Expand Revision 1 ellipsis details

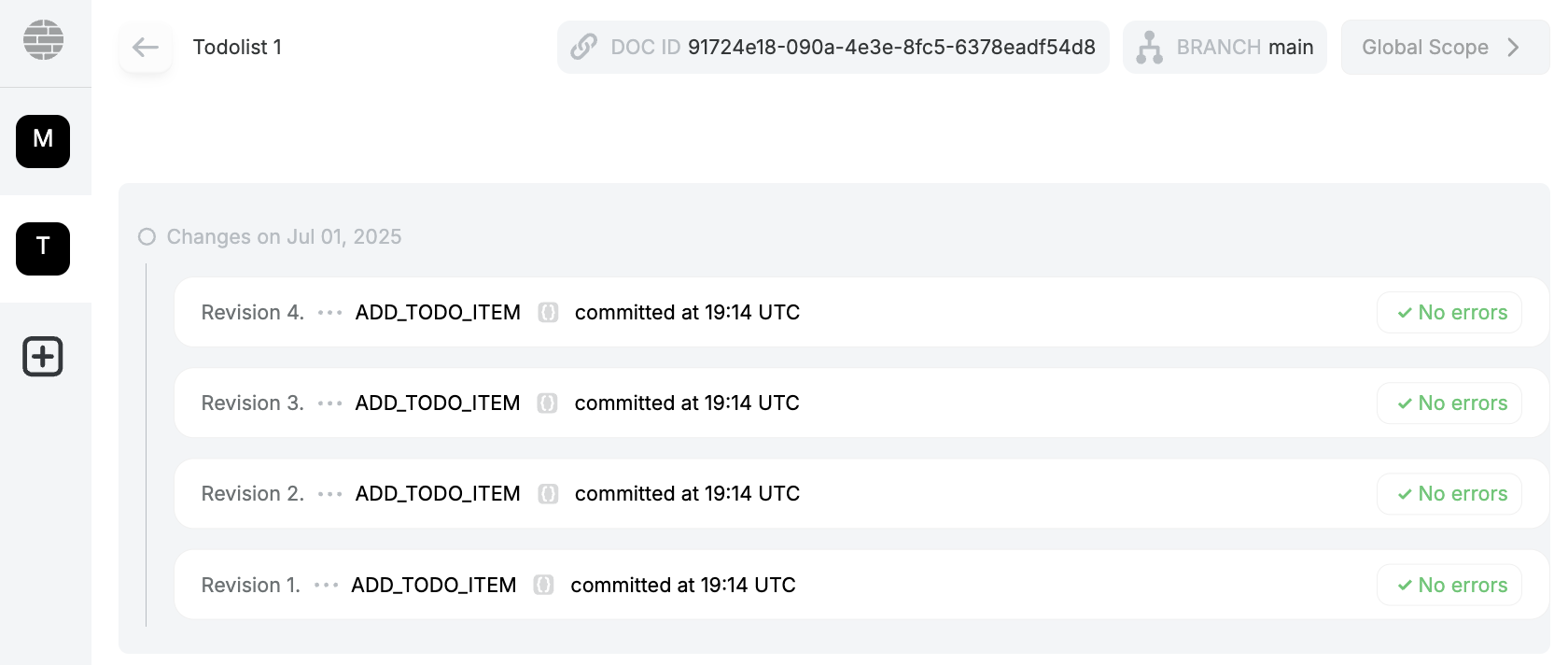tap(326, 586)
